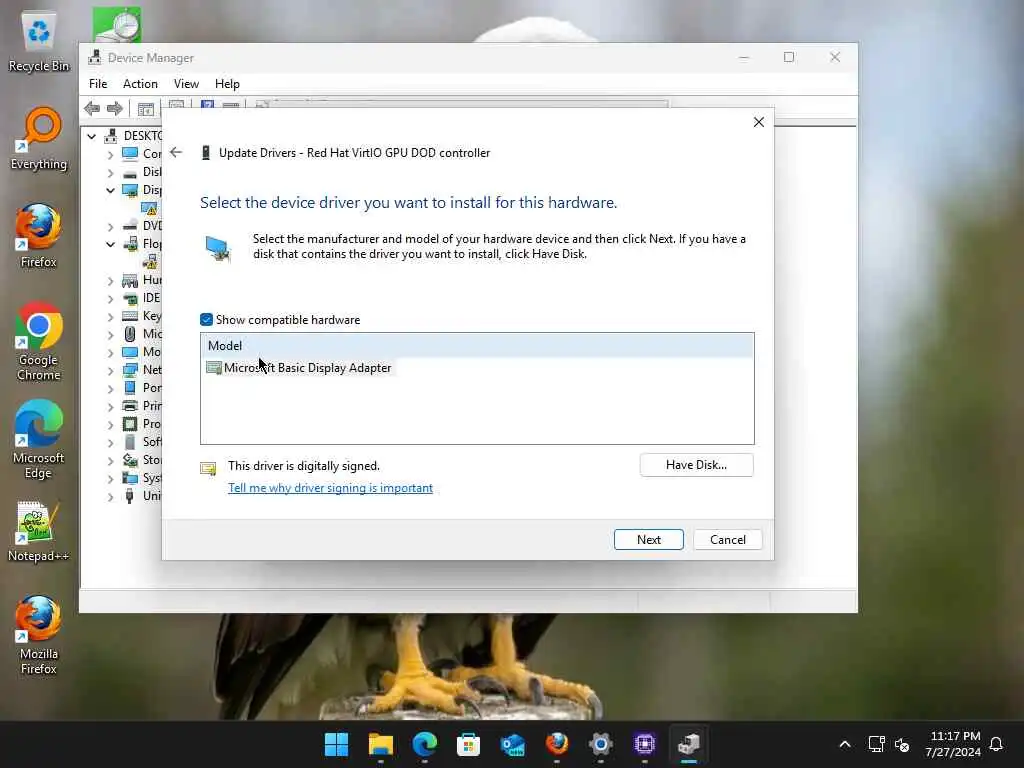Expand the Mice tree node
This screenshot has width=1024, height=768.
click(x=110, y=334)
